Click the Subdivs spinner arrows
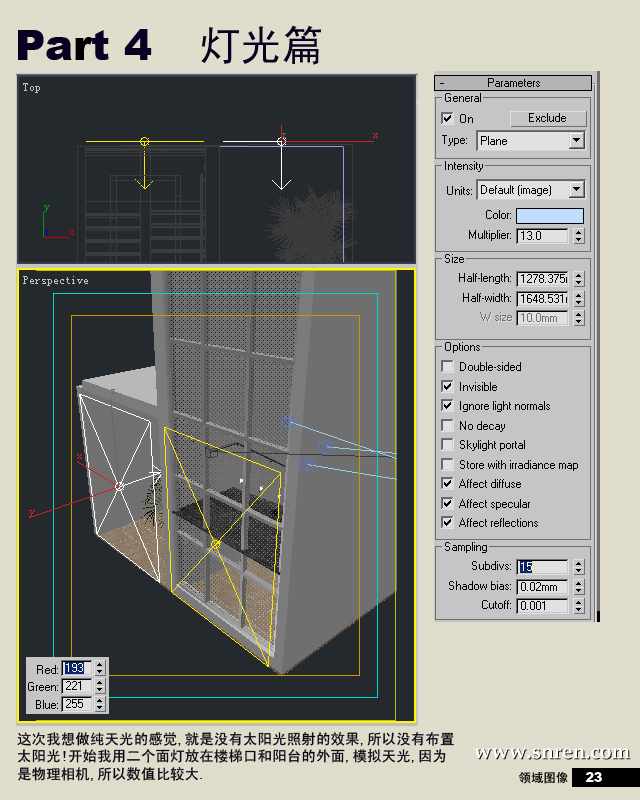This screenshot has width=640, height=800. click(x=578, y=567)
